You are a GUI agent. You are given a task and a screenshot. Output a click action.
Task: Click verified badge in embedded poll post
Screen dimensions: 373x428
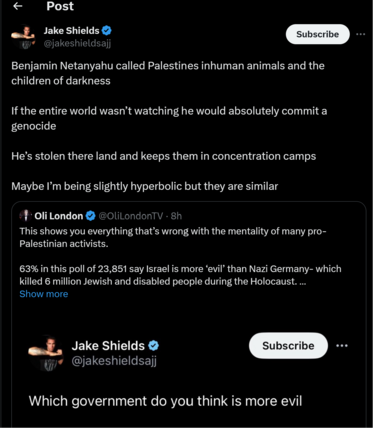click(x=153, y=346)
